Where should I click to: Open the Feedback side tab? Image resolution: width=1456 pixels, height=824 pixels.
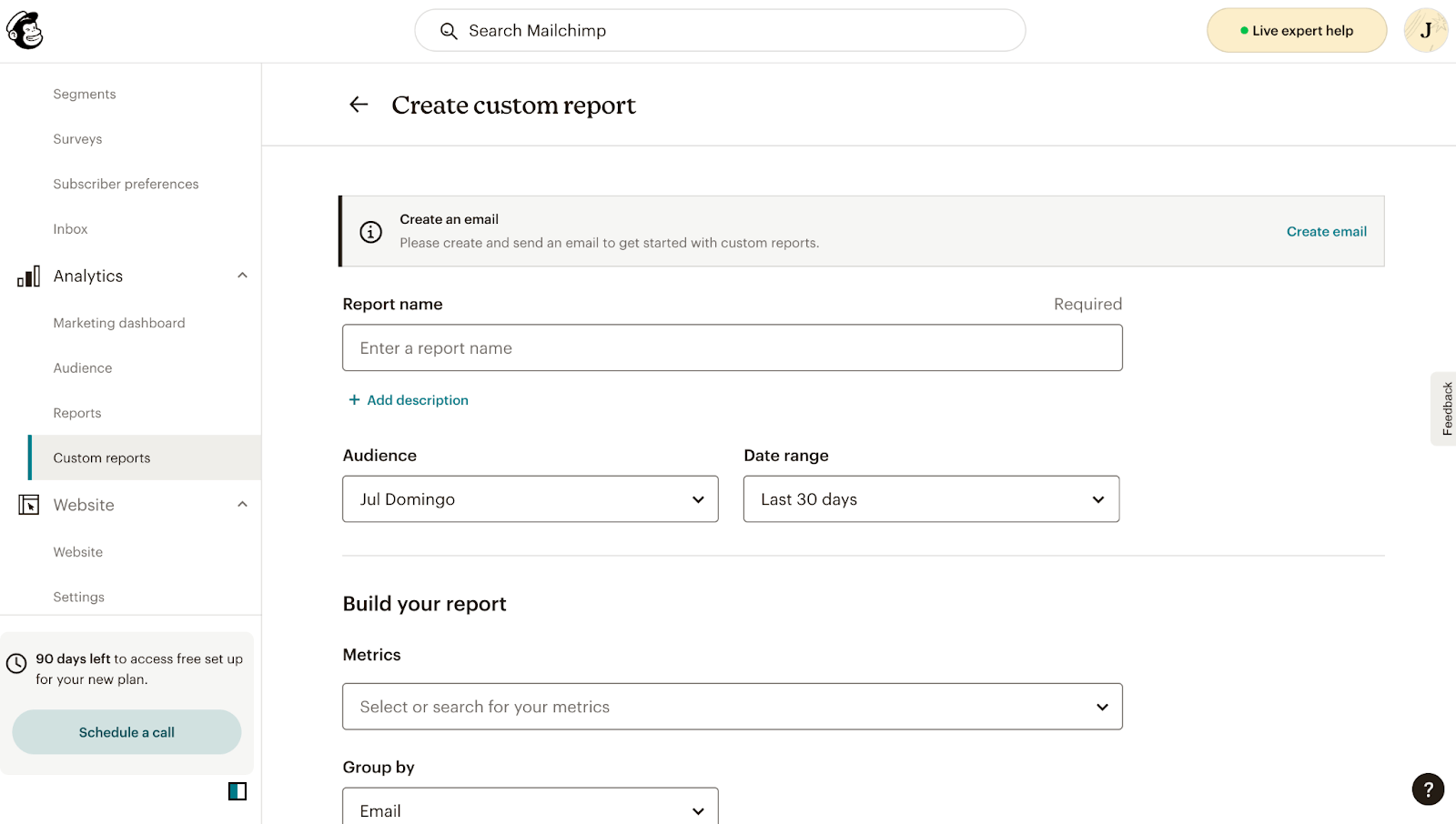[x=1445, y=408]
